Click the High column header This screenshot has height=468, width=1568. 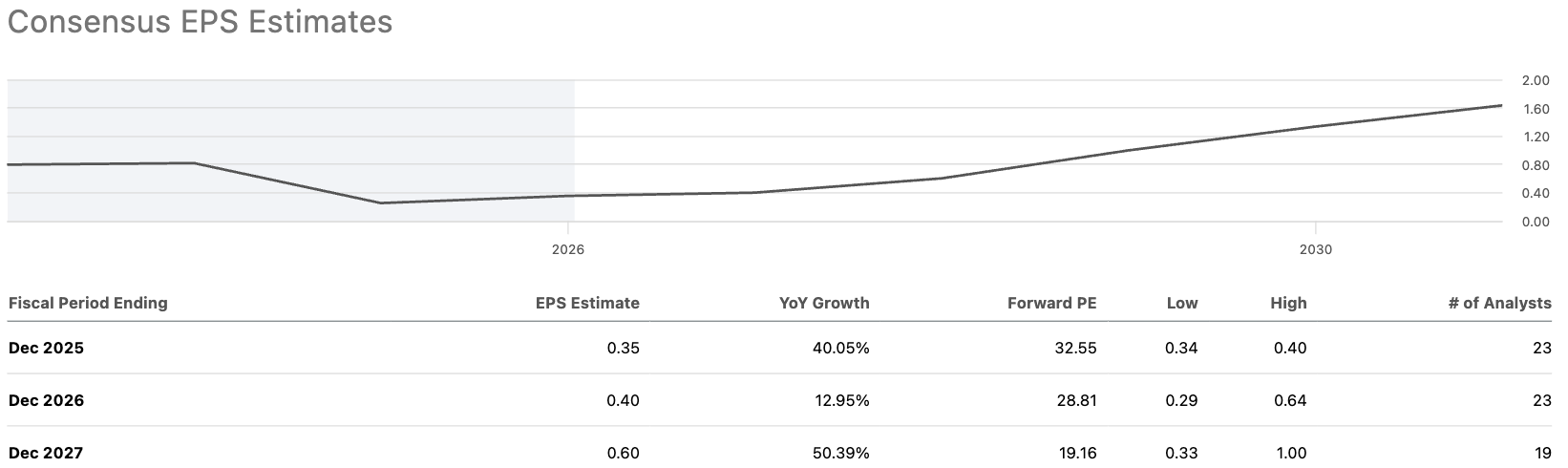[1288, 303]
